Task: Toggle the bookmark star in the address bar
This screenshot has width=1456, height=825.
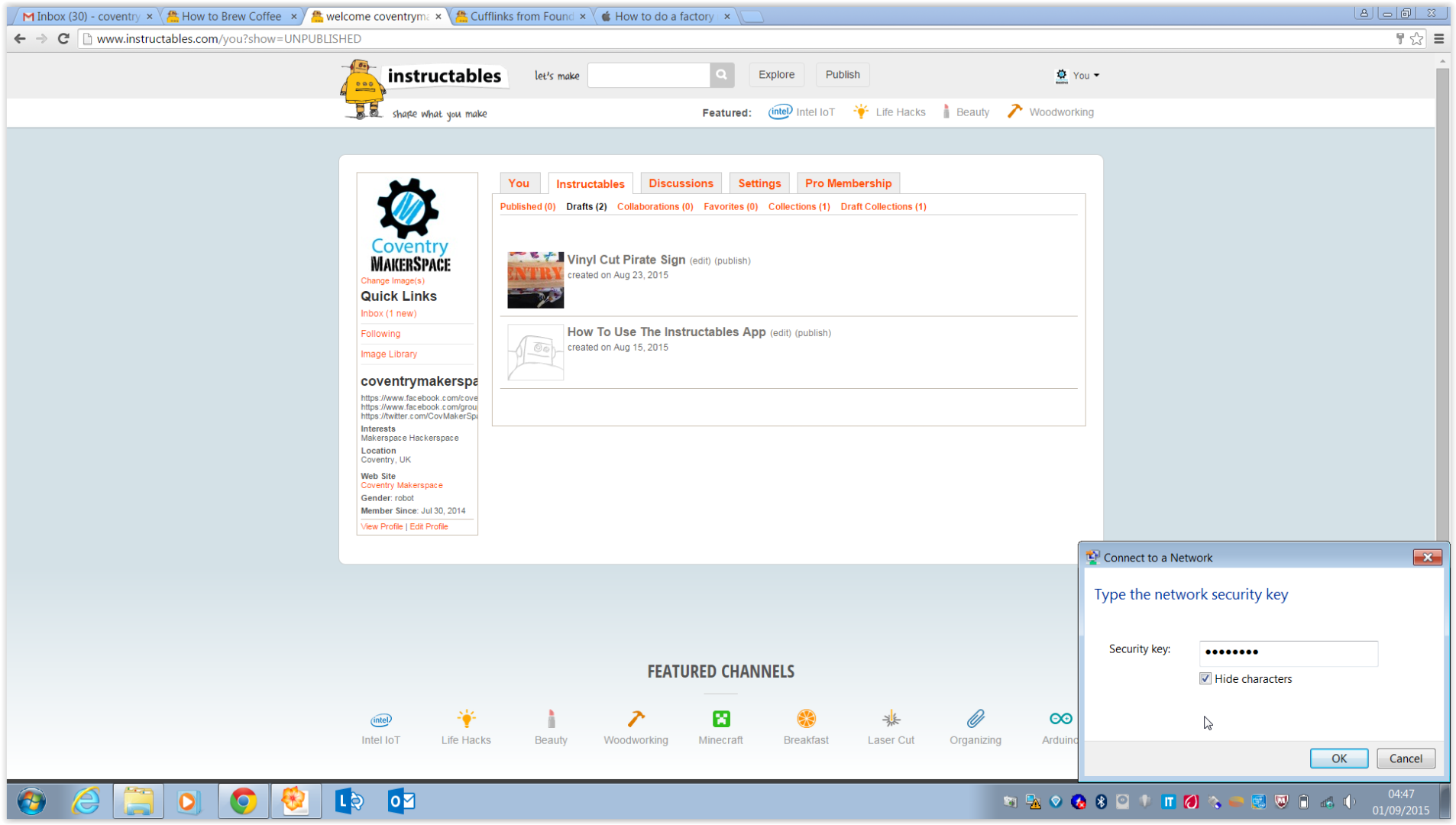Action: [1417, 38]
